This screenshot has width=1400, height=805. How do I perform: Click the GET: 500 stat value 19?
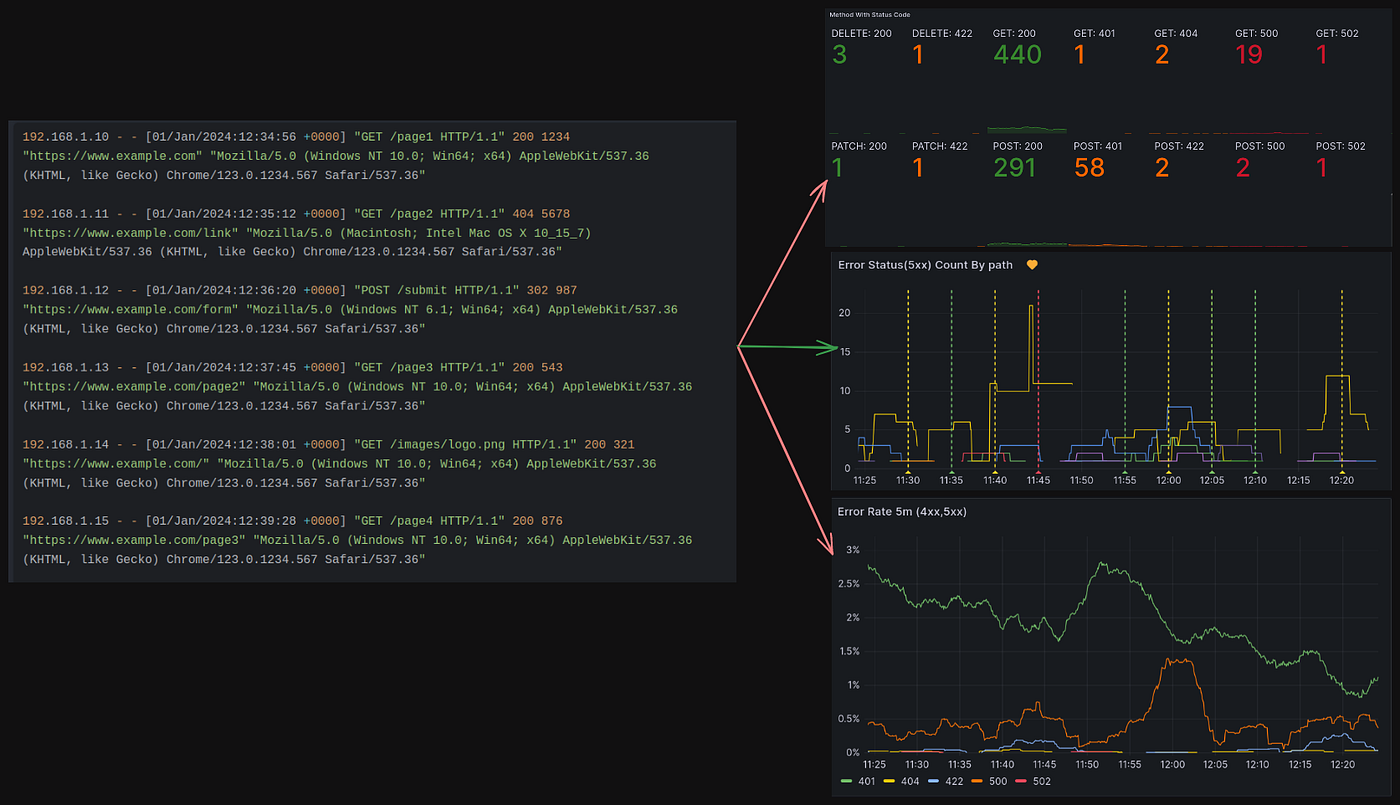(1249, 54)
